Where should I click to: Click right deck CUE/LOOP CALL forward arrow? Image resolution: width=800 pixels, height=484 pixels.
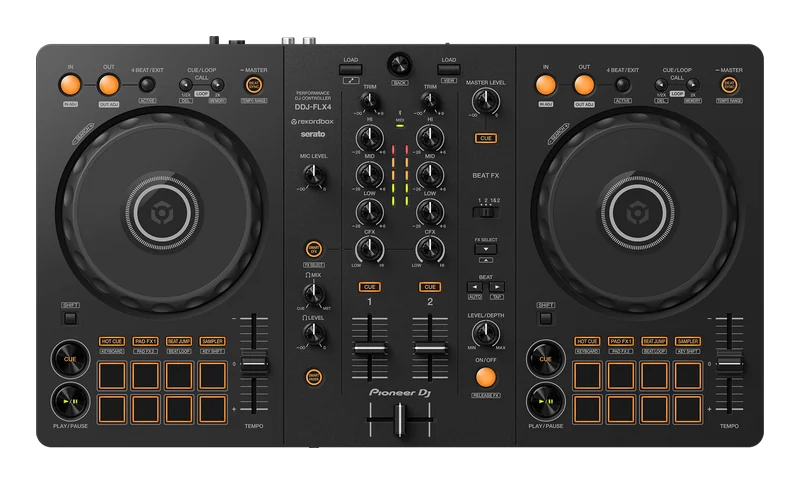click(x=693, y=85)
